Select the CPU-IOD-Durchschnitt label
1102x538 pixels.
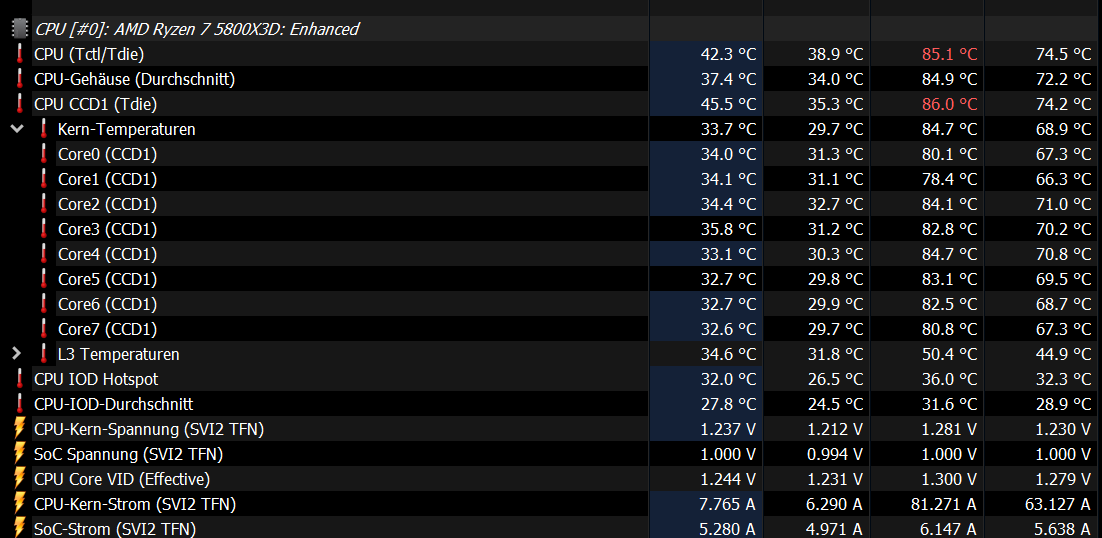(x=114, y=404)
